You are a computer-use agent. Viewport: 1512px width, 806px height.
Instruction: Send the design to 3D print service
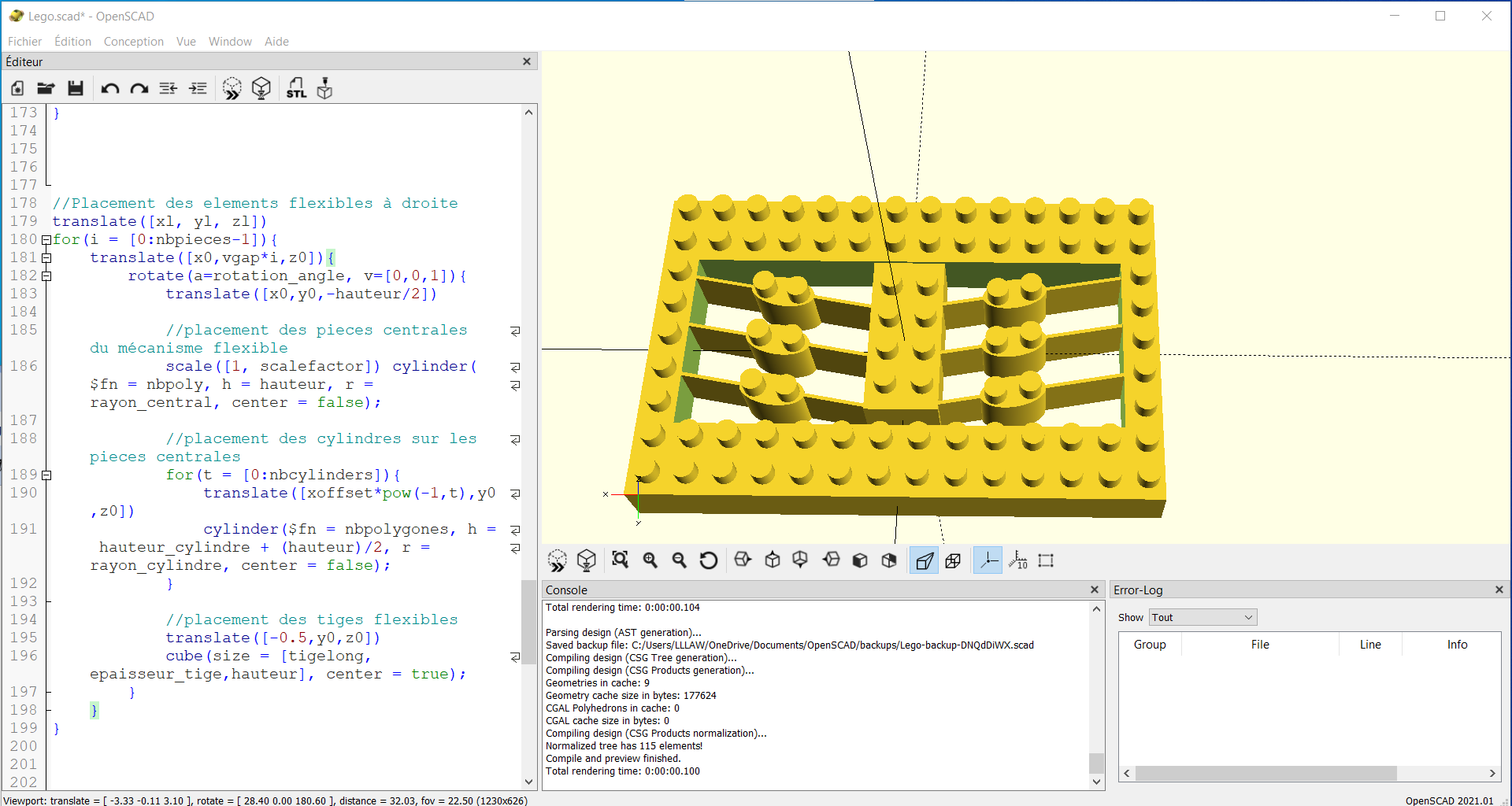point(324,88)
